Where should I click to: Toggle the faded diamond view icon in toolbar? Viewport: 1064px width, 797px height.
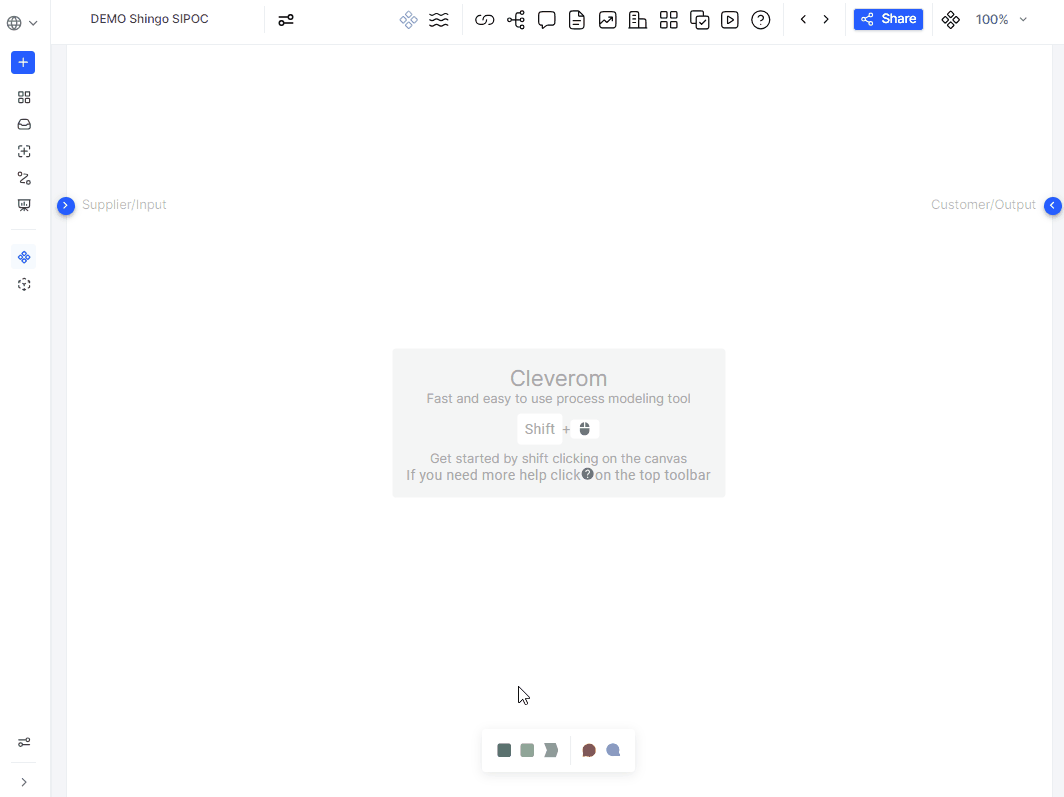408,20
